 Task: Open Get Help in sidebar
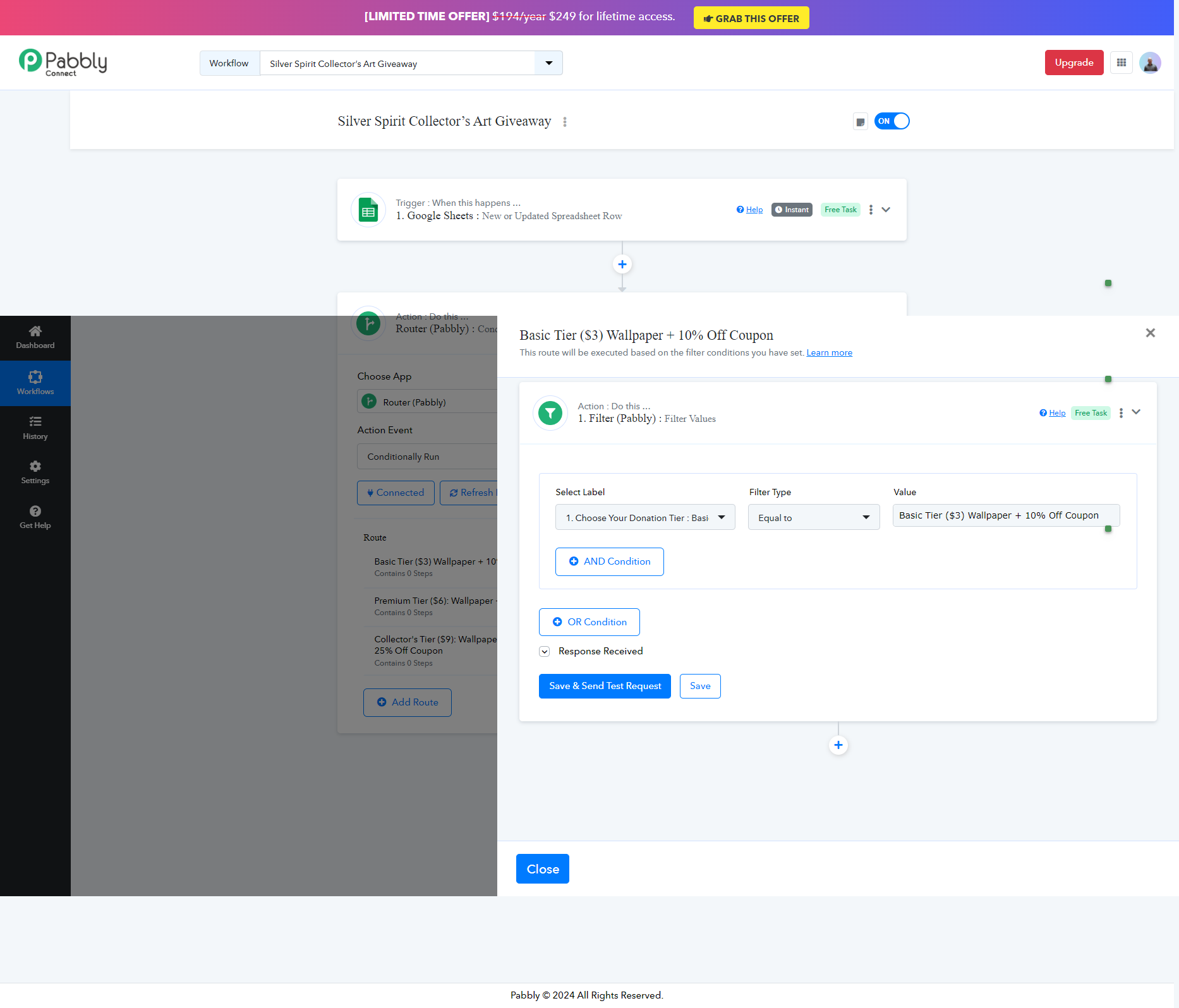(x=35, y=518)
